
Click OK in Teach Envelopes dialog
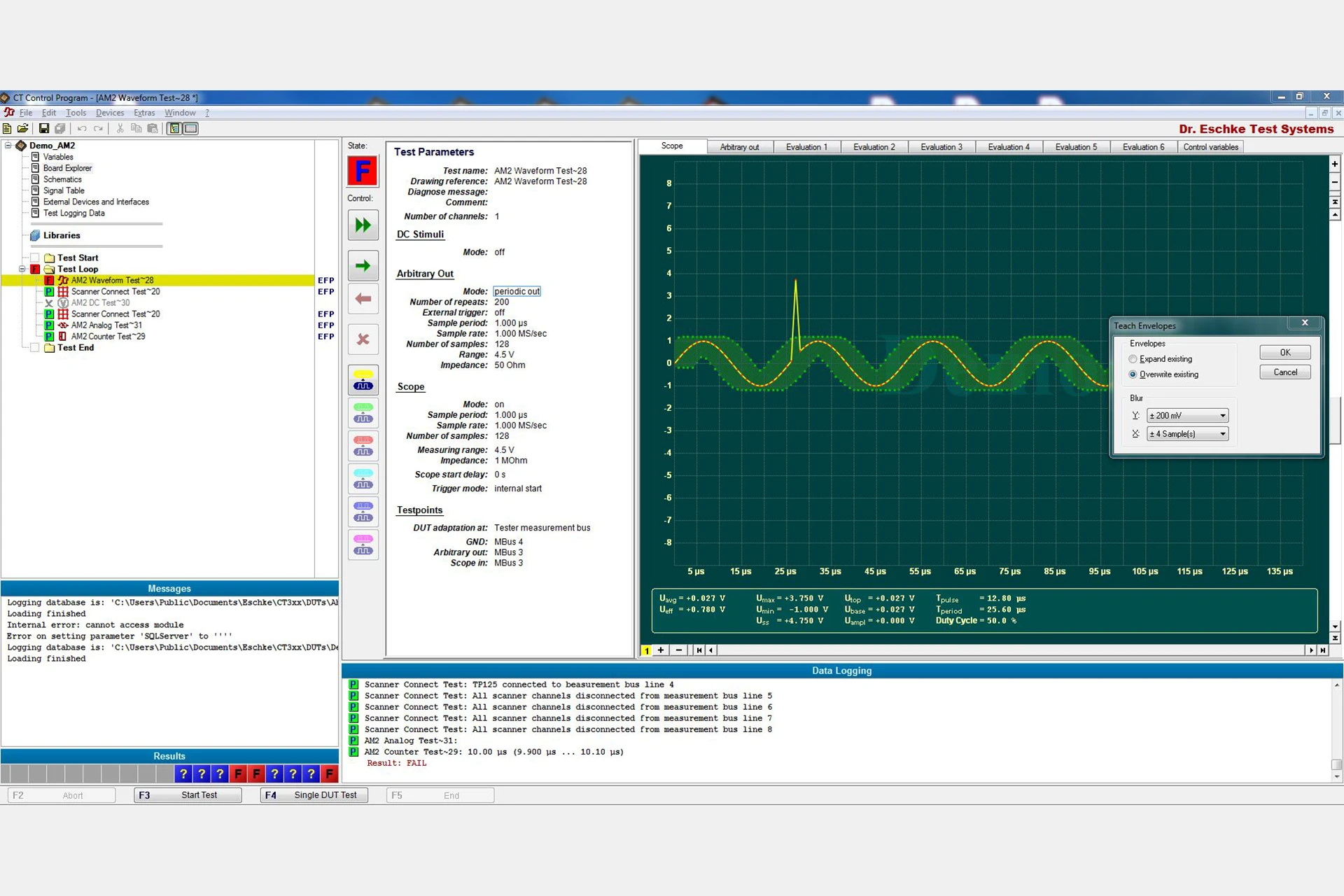(x=1284, y=352)
